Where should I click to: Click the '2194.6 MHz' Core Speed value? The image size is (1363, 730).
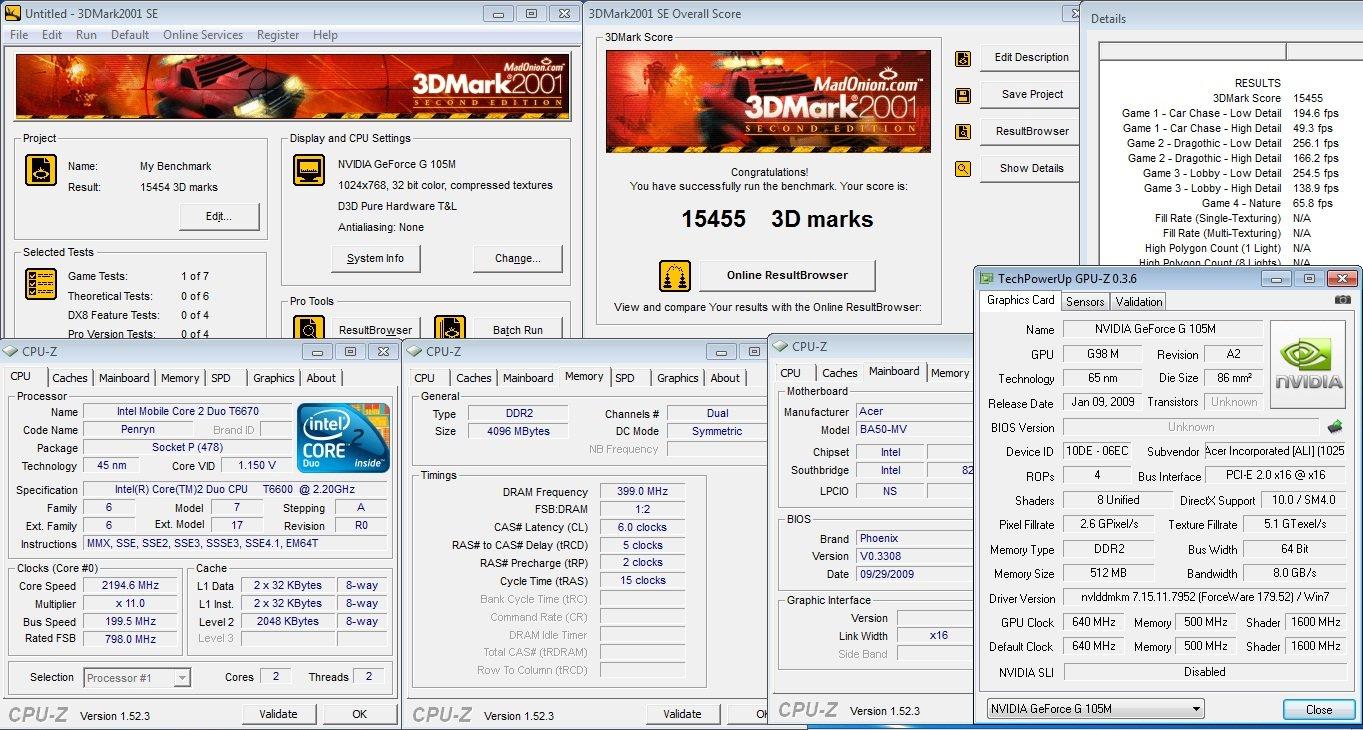click(130, 585)
